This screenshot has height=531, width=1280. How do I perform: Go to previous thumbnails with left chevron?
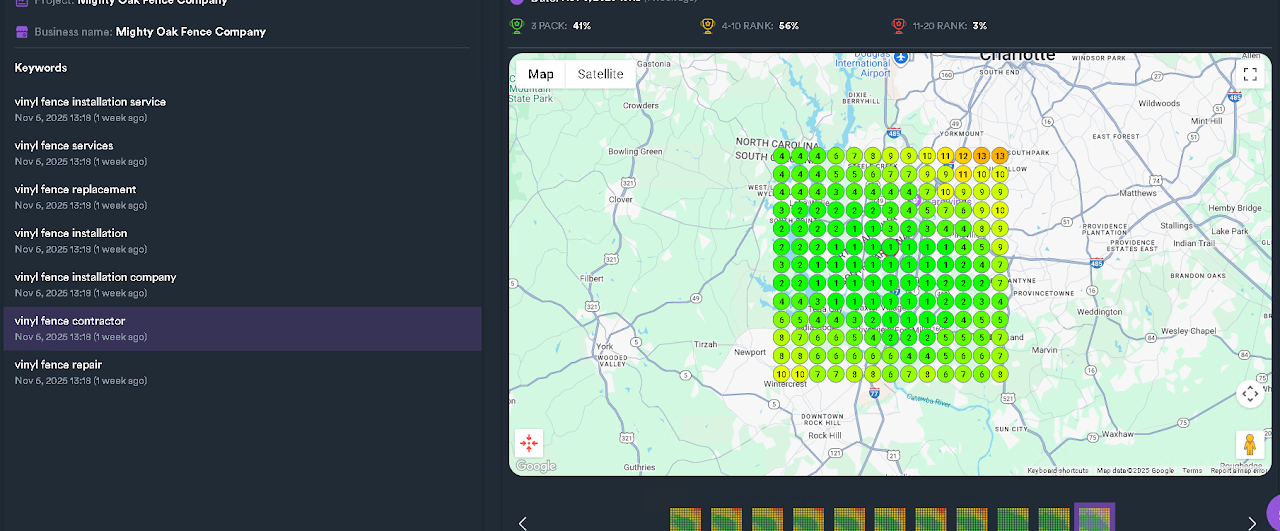[522, 522]
